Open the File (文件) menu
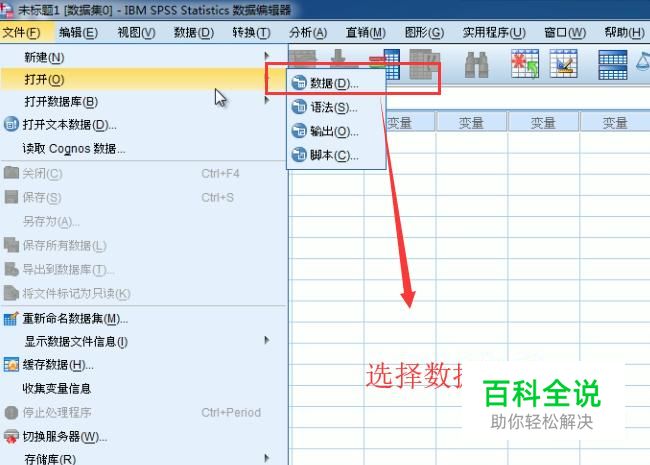The image size is (650, 465). pos(22,32)
